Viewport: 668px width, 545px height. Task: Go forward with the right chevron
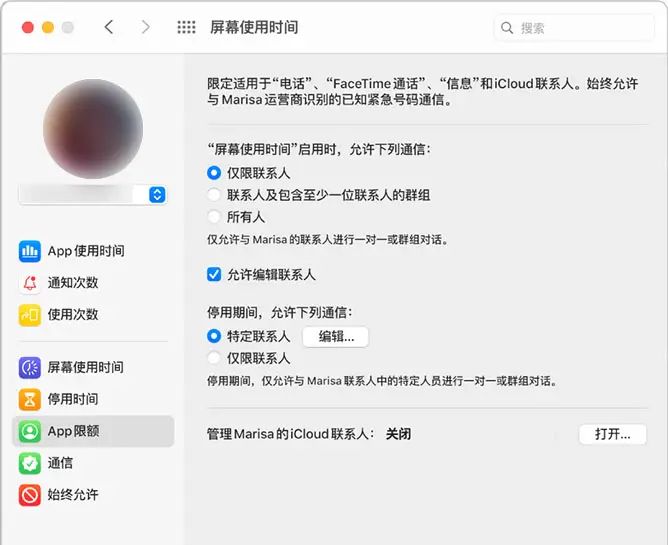[146, 27]
